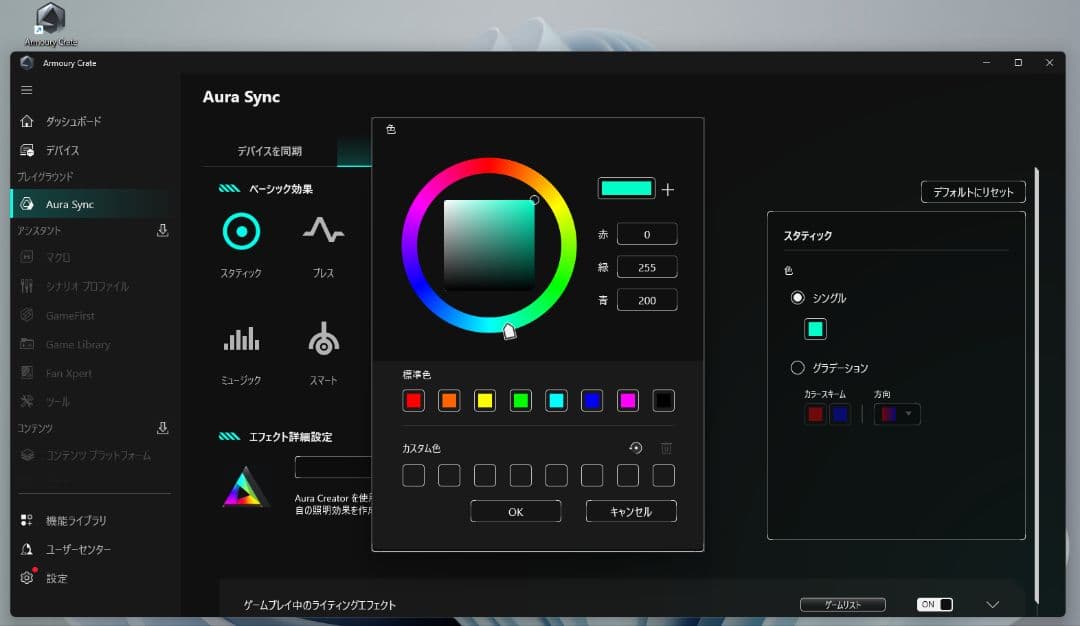Delete custom color with trash icon
The height and width of the screenshot is (626, 1080).
pyautogui.click(x=666, y=449)
